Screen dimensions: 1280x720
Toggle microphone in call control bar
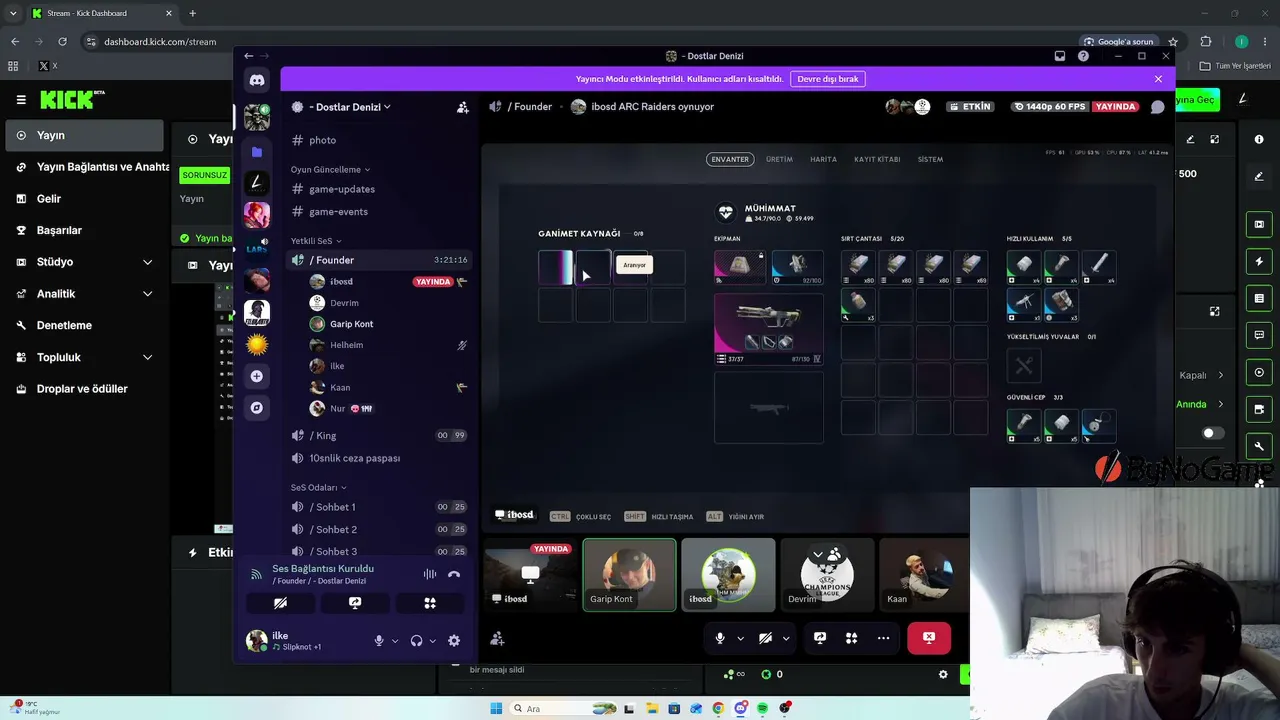719,638
